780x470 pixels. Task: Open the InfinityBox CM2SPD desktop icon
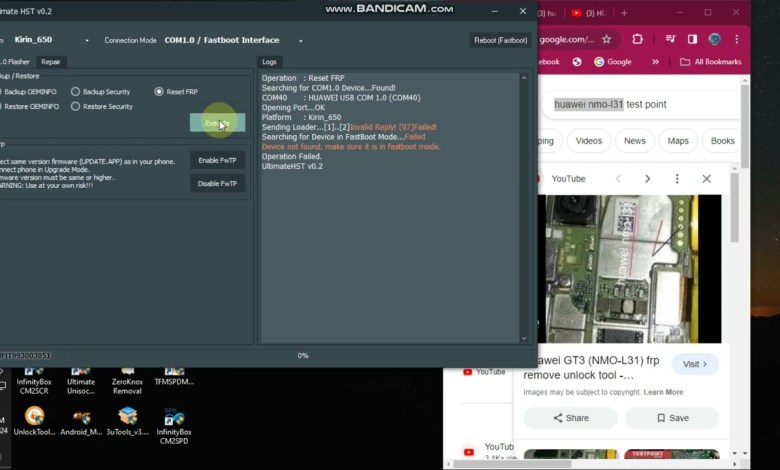pyautogui.click(x=174, y=426)
